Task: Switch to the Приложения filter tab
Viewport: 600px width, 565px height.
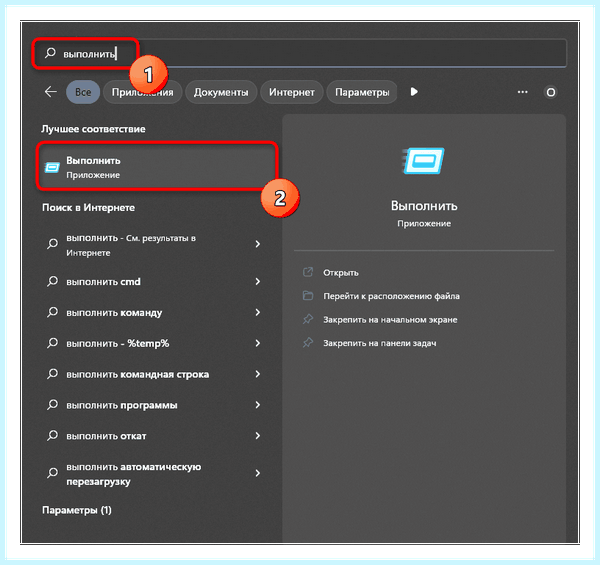Action: pyautogui.click(x=142, y=92)
